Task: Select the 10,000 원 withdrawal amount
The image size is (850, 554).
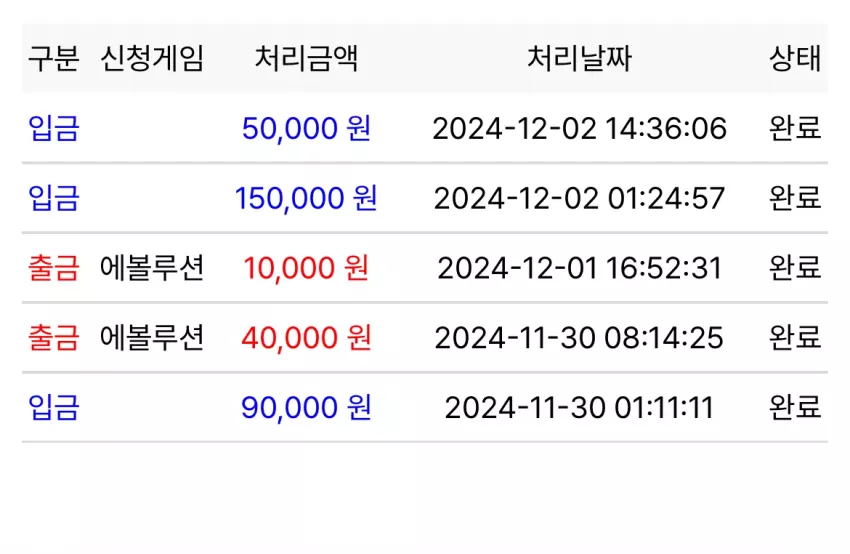Action: coord(306,268)
